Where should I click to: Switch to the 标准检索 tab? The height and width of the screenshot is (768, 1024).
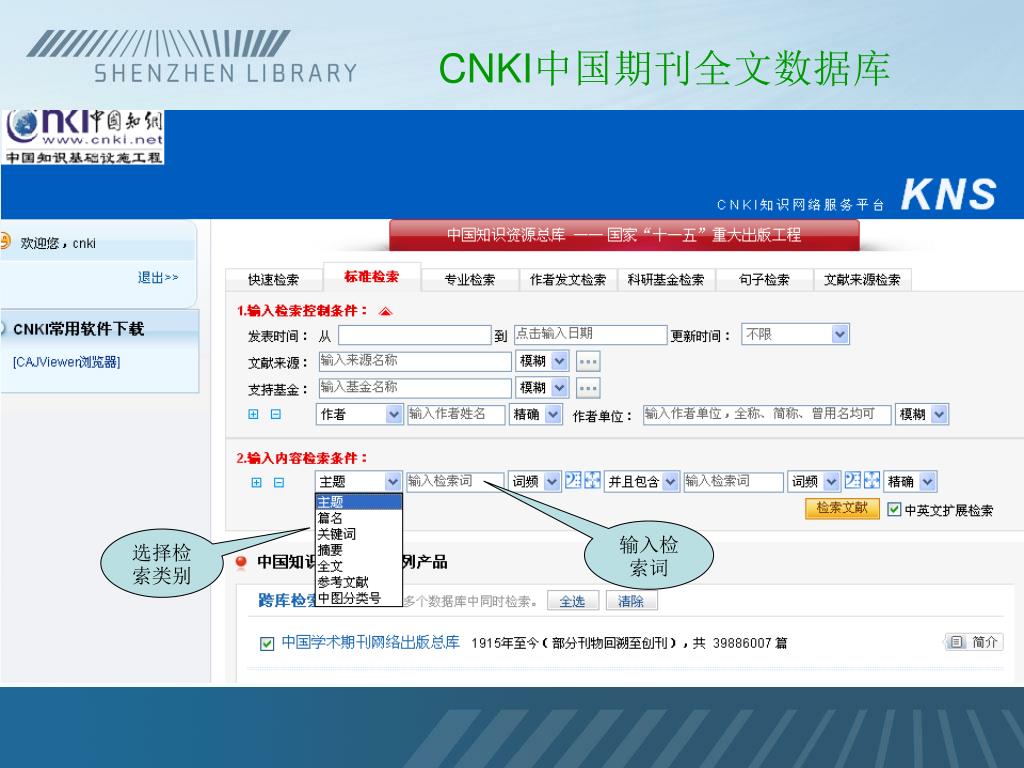pyautogui.click(x=372, y=277)
